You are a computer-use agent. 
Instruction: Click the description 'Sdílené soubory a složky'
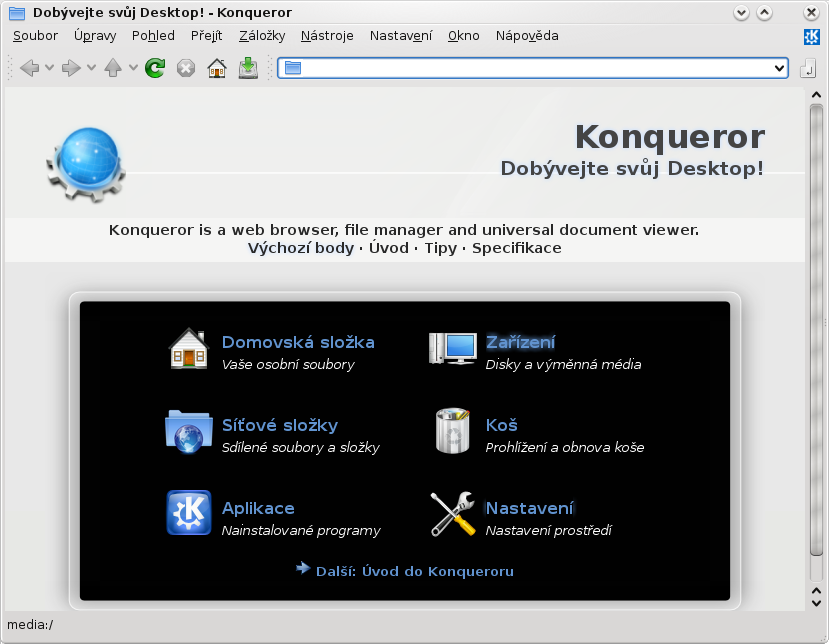301,447
